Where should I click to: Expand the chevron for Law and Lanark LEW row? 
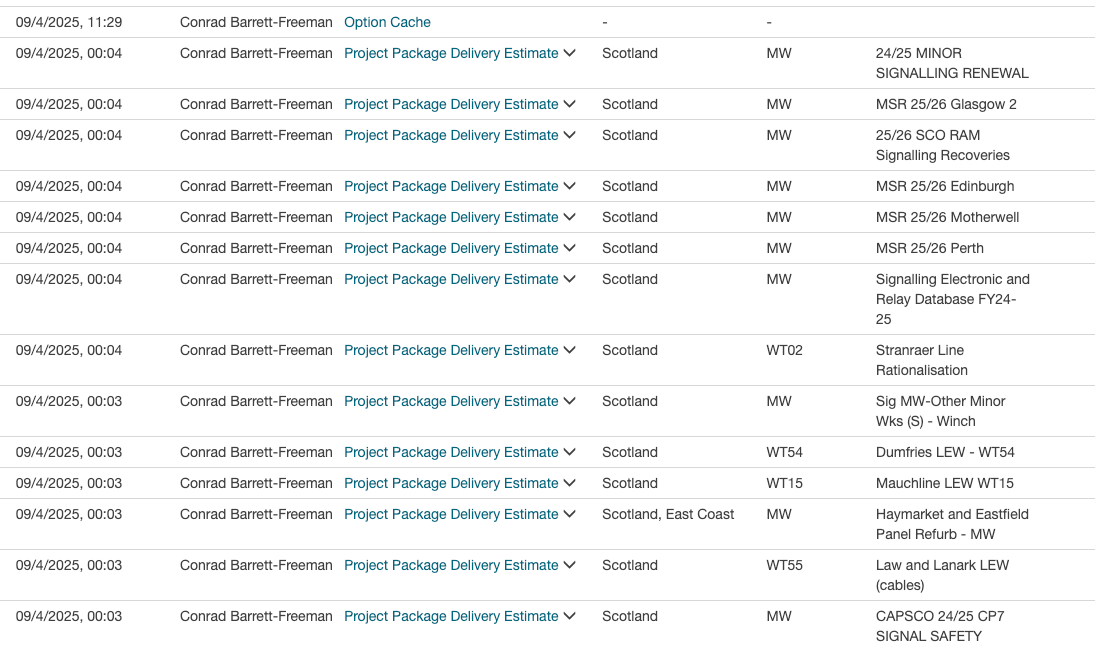pyautogui.click(x=570, y=565)
